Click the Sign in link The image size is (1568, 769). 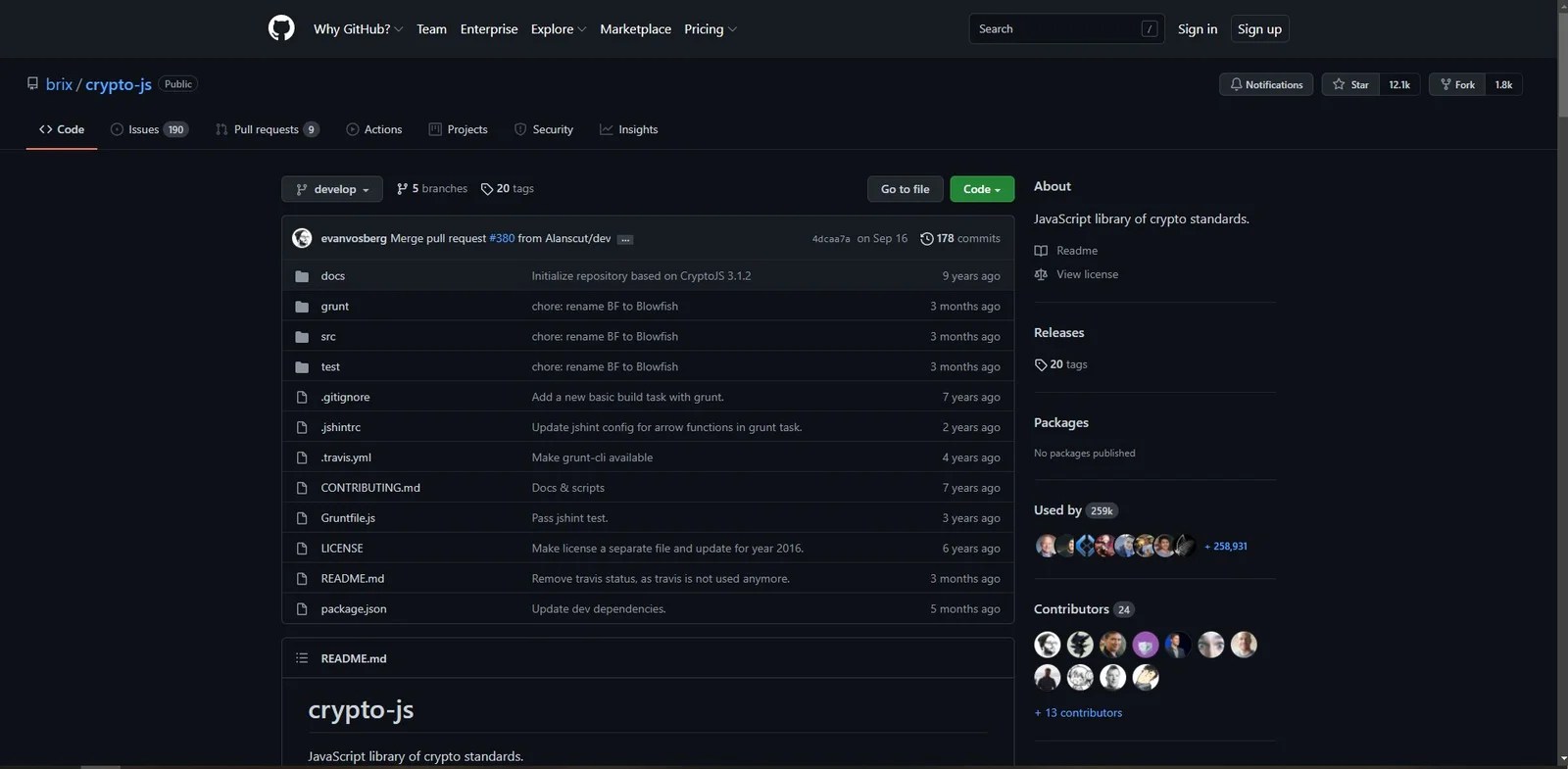(1198, 29)
